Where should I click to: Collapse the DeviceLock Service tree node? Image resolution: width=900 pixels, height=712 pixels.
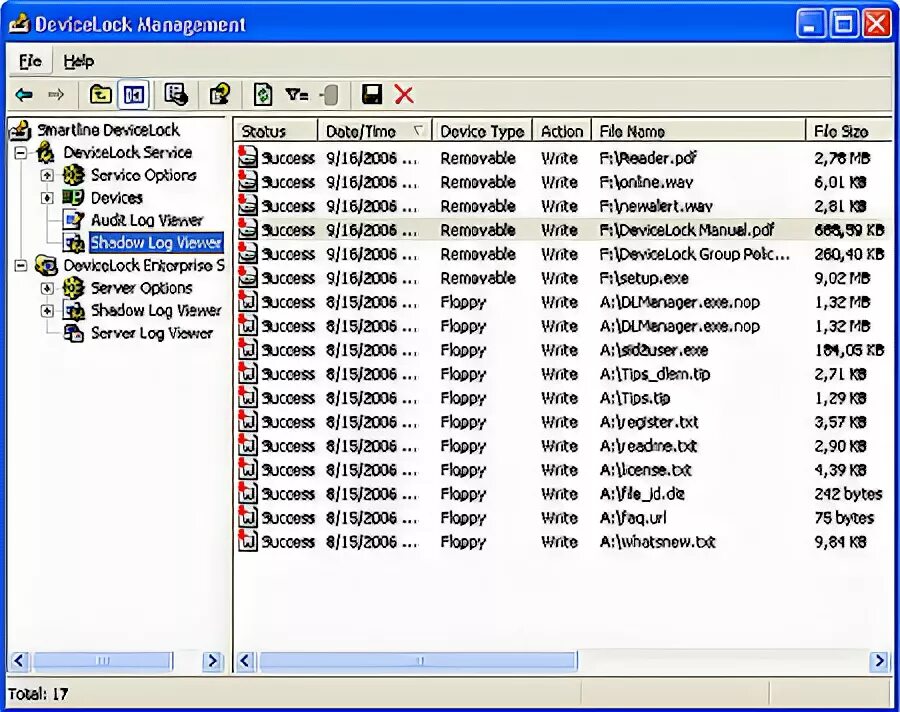tap(21, 153)
